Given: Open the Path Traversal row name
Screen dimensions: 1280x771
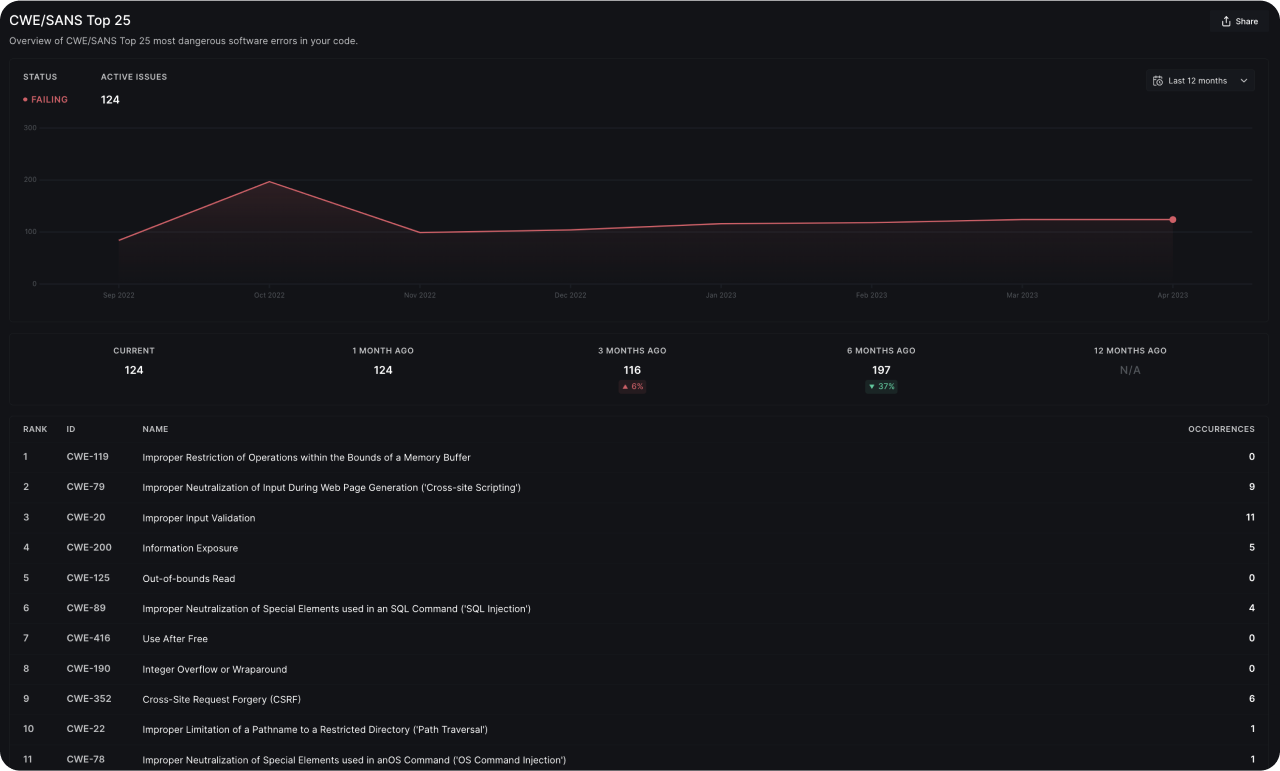Looking at the screenshot, I should tap(315, 730).
